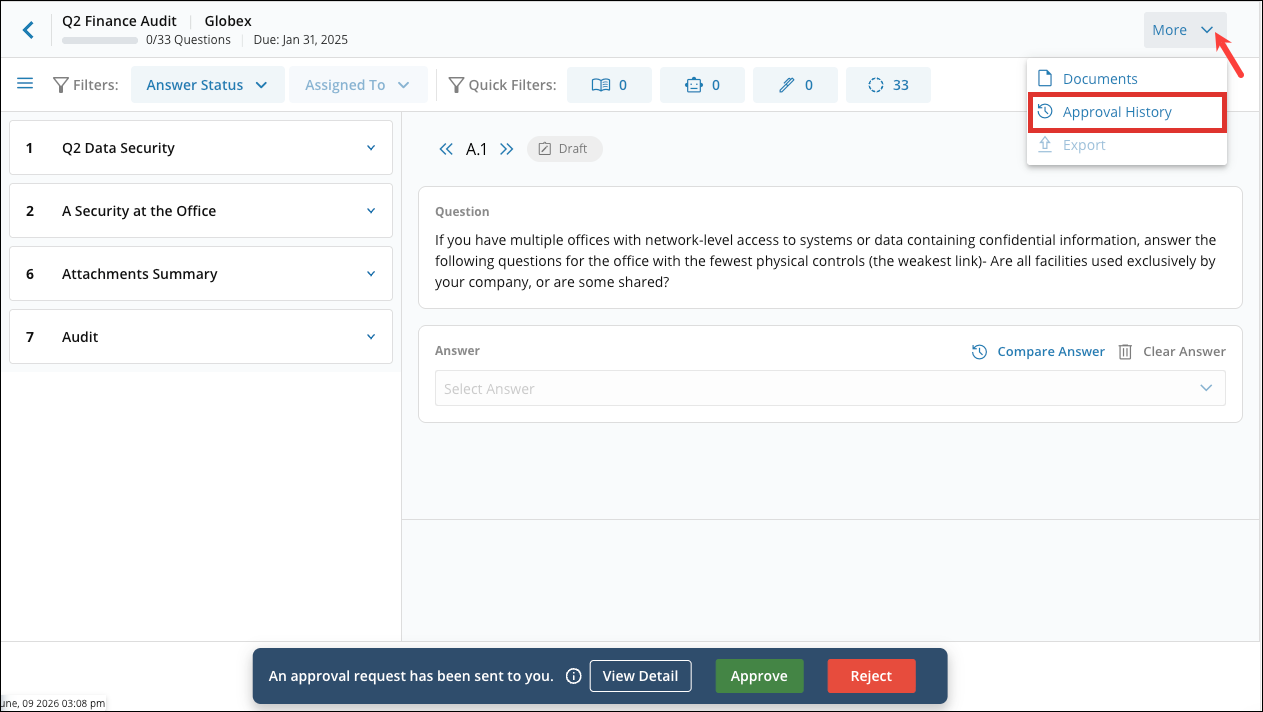Expand the A Security at the Office section

pos(201,211)
